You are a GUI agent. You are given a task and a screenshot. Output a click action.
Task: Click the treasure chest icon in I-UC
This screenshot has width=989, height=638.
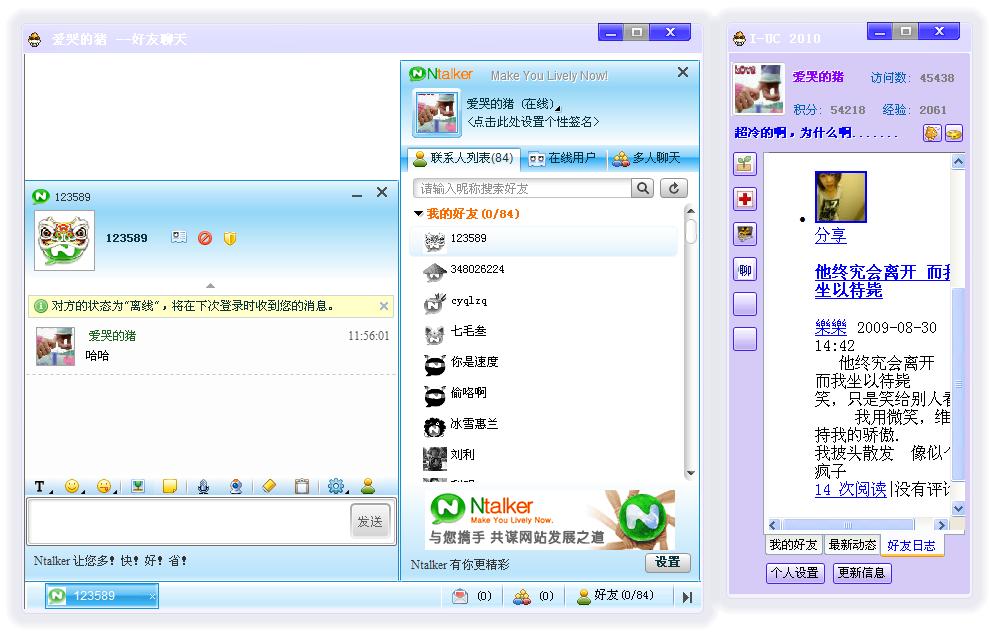tap(745, 234)
